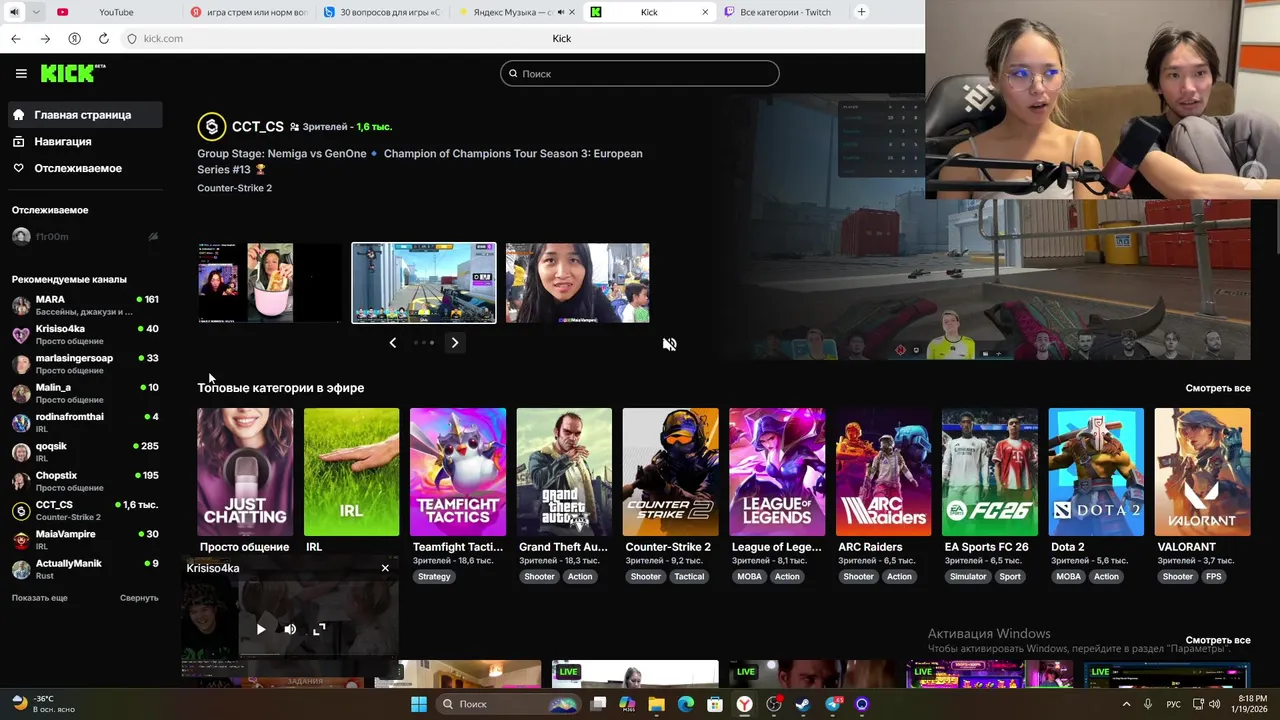Image resolution: width=1280 pixels, height=720 pixels.
Task: Click 'Смотреть все' for top categories
Action: tap(1218, 388)
